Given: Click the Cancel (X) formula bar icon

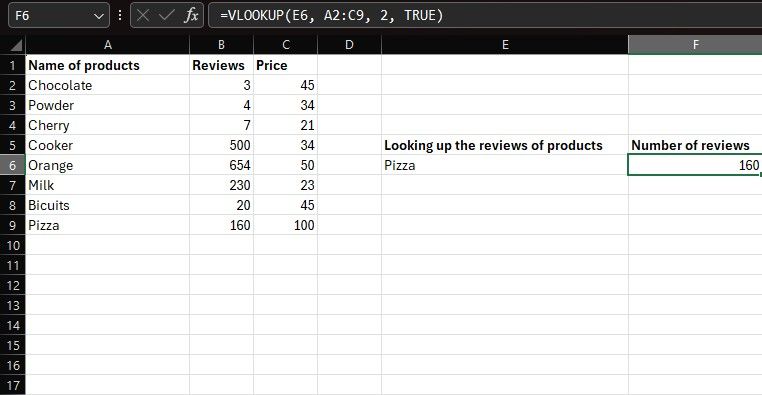Looking at the screenshot, I should (x=142, y=16).
